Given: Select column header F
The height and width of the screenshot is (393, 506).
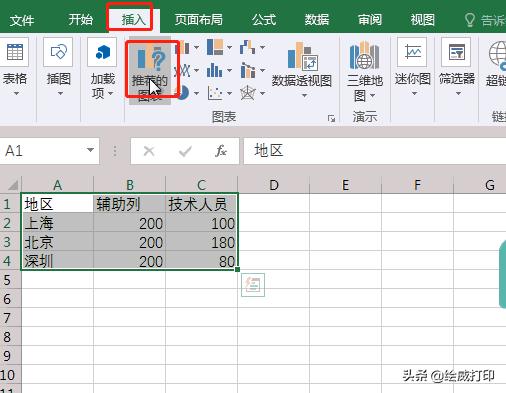Looking at the screenshot, I should (417, 185).
